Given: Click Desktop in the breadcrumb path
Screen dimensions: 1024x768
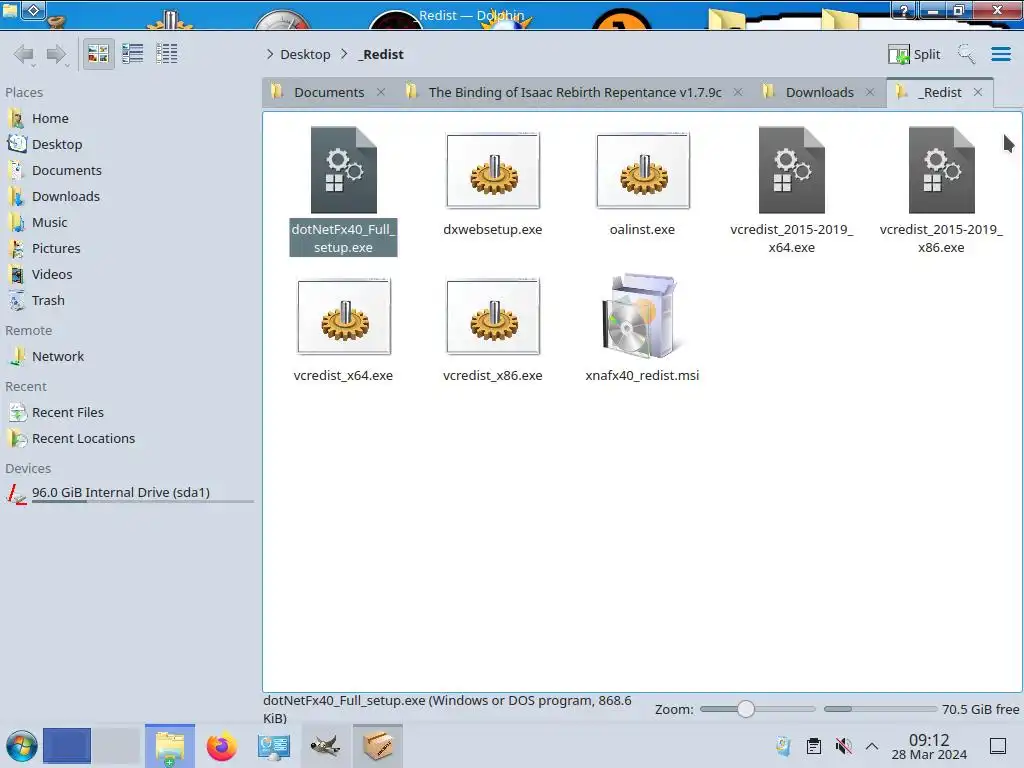Looking at the screenshot, I should pyautogui.click(x=305, y=54).
